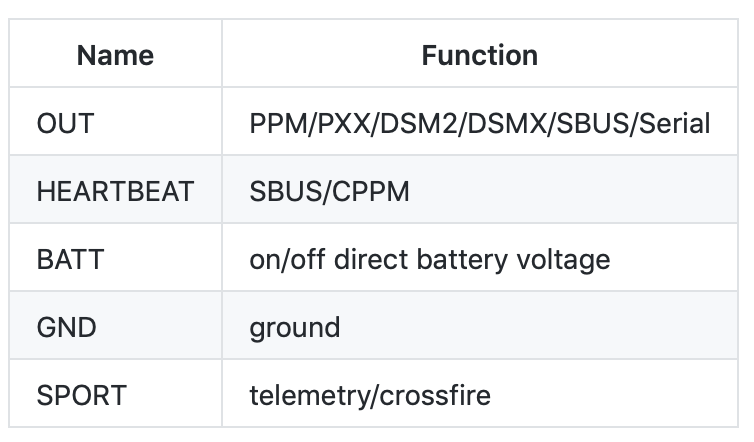
Task: Click the on/off direct battery voltage cell
Action: point(429,259)
